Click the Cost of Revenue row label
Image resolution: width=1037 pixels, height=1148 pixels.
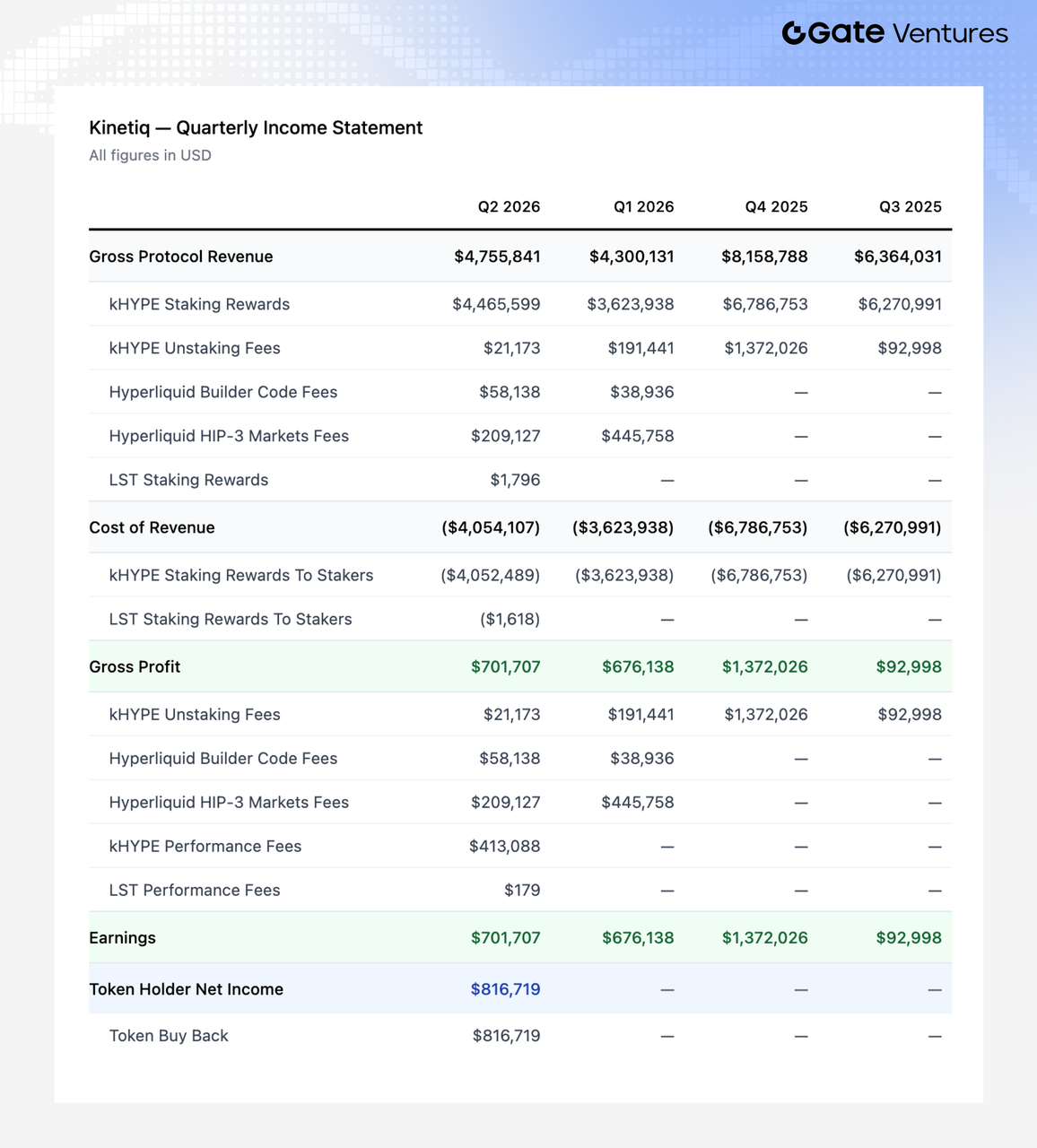click(x=152, y=527)
